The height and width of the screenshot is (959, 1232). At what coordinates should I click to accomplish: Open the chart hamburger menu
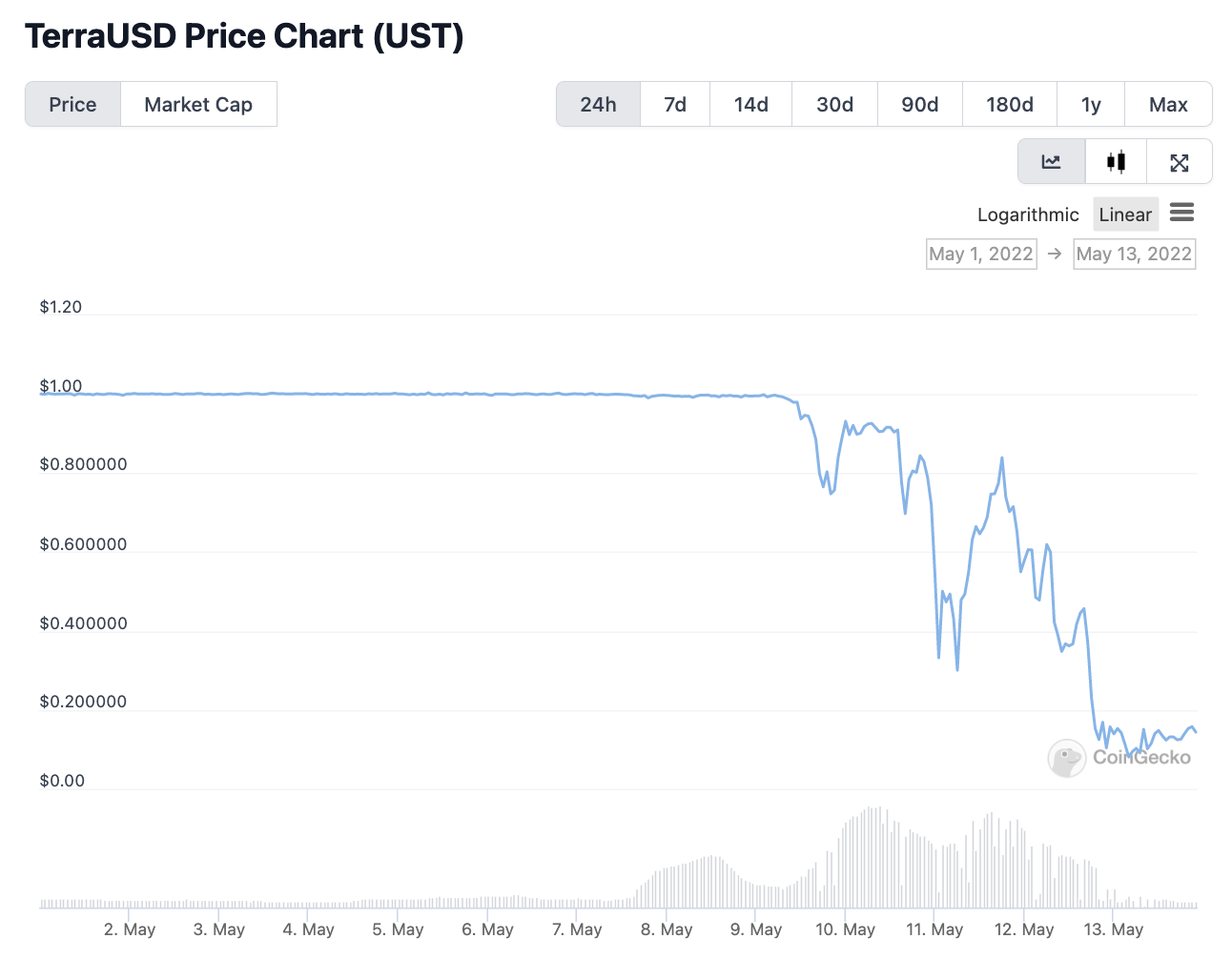tap(1181, 213)
